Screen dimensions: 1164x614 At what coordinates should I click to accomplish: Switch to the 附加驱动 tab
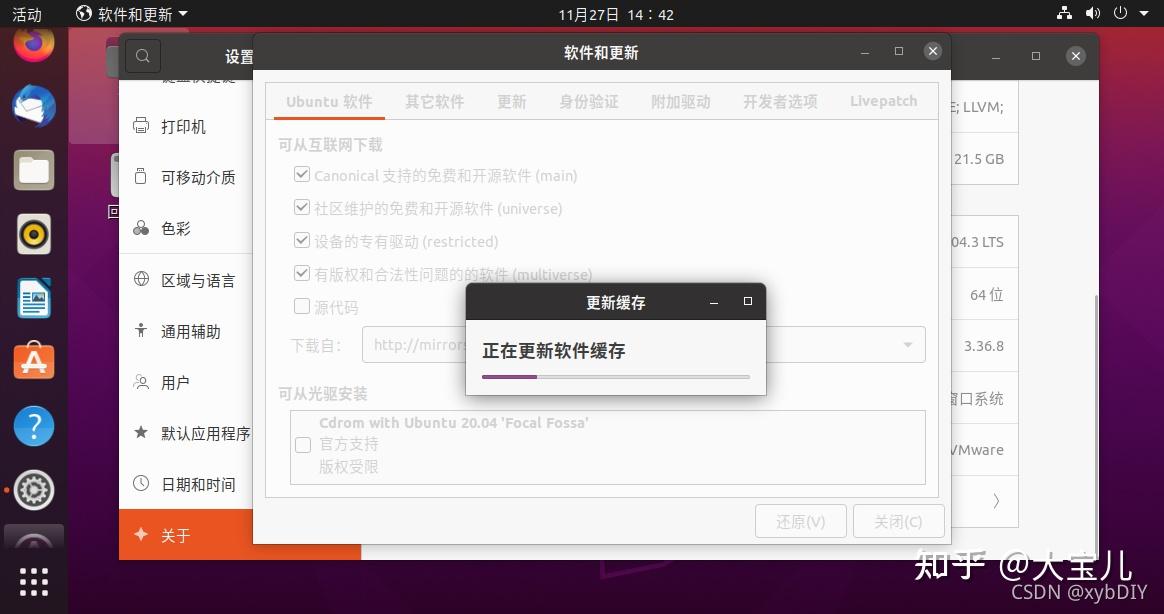pyautogui.click(x=681, y=102)
